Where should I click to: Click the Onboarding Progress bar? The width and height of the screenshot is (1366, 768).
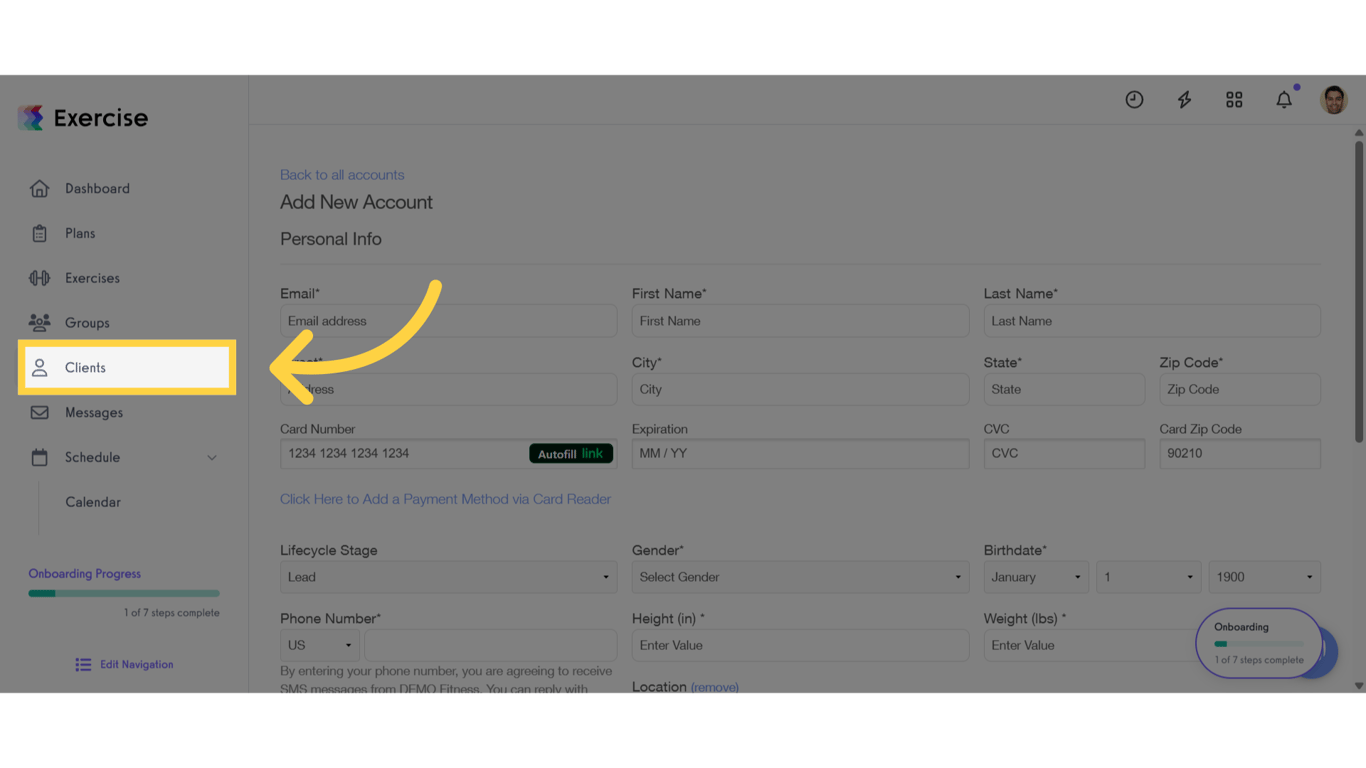click(123, 592)
